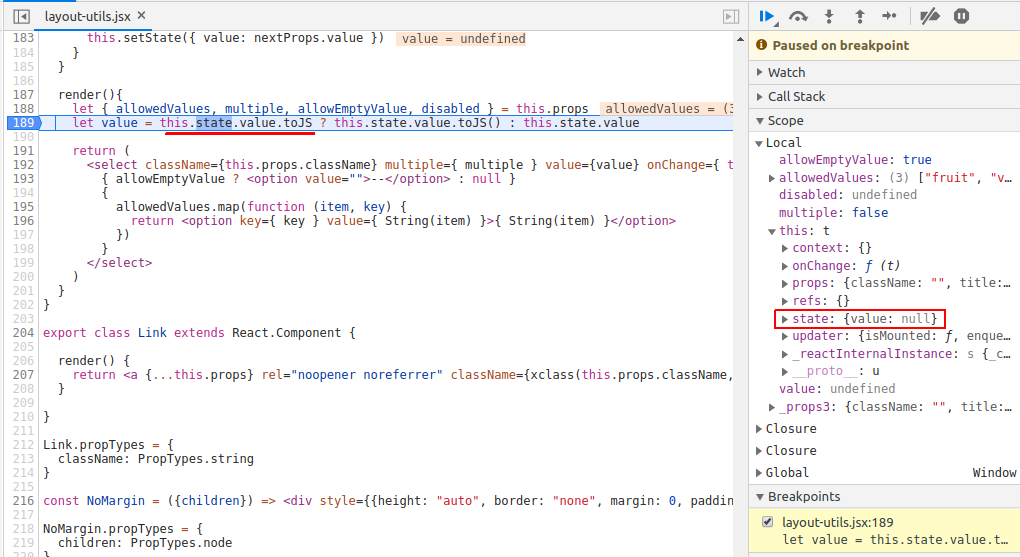Expand the refs object
1020x557 pixels.
(785, 301)
